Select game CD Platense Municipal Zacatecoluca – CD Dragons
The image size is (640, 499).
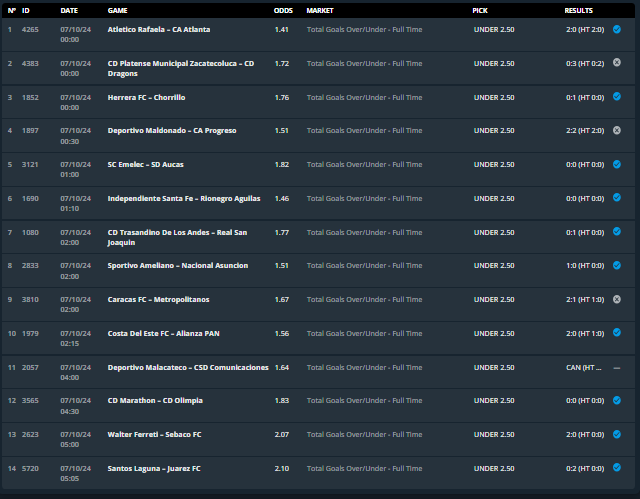pos(181,69)
